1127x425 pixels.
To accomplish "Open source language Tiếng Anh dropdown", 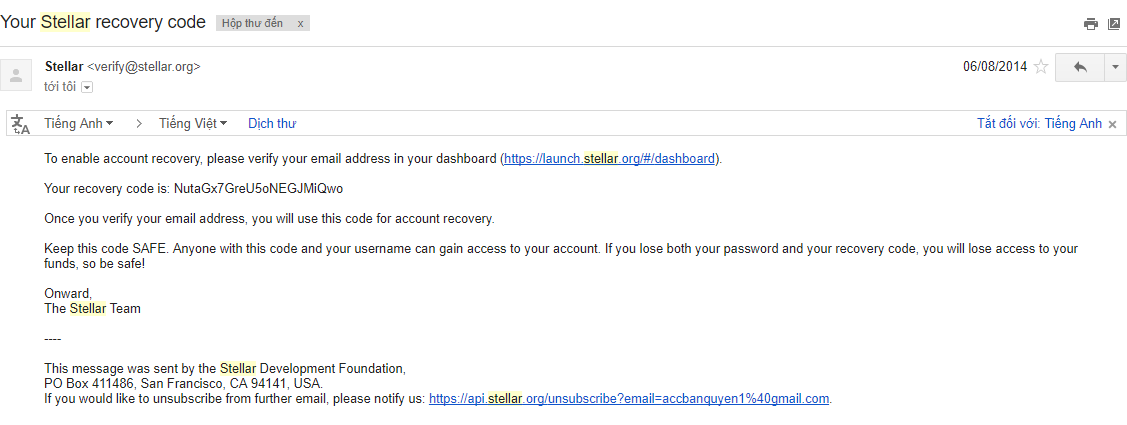I will coord(78,123).
